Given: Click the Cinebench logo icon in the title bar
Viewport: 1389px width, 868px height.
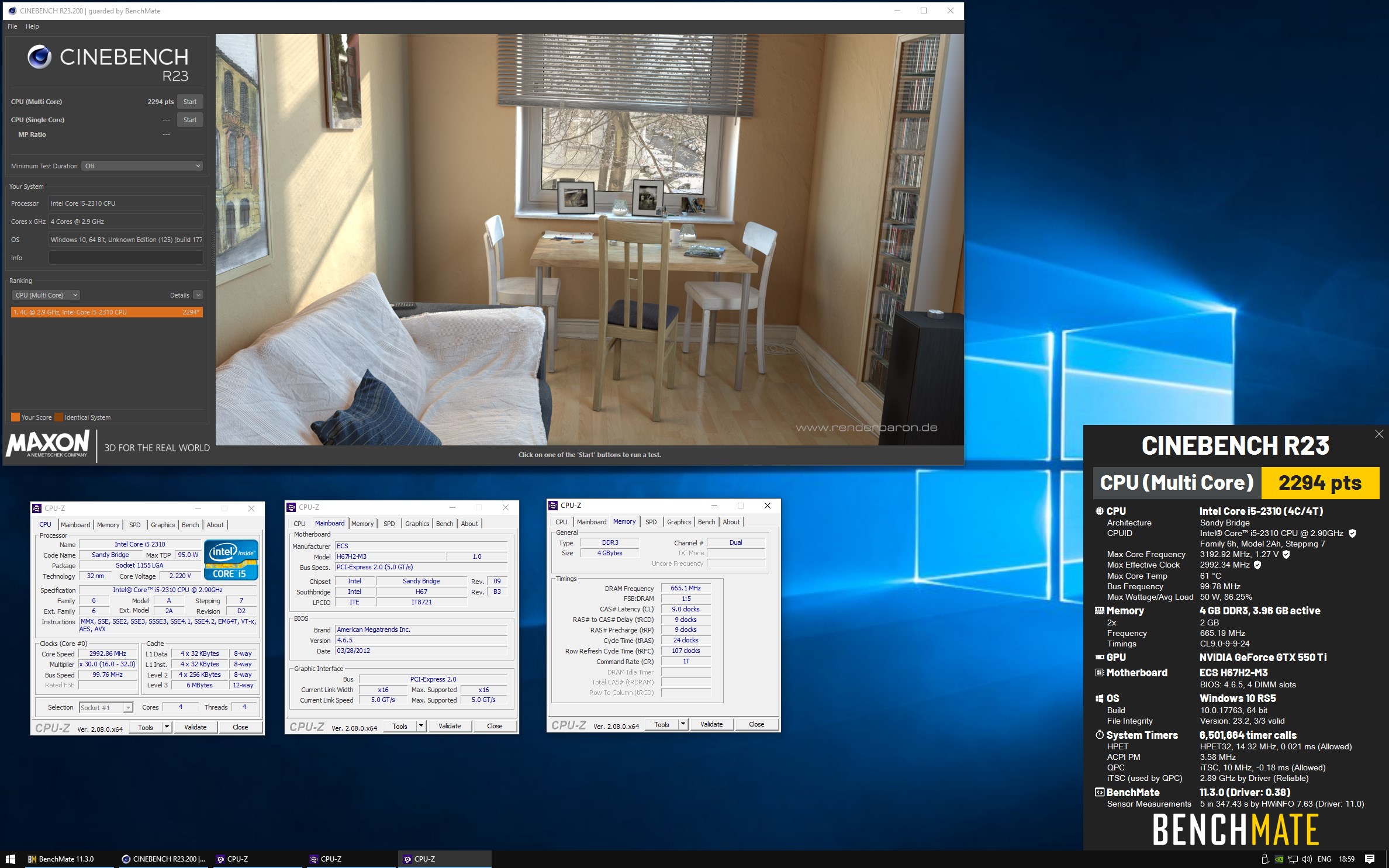Looking at the screenshot, I should [12, 11].
